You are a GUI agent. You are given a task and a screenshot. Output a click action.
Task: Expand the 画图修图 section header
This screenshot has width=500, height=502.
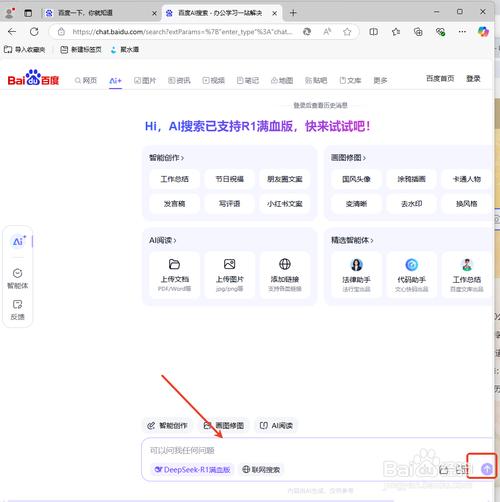pos(348,158)
